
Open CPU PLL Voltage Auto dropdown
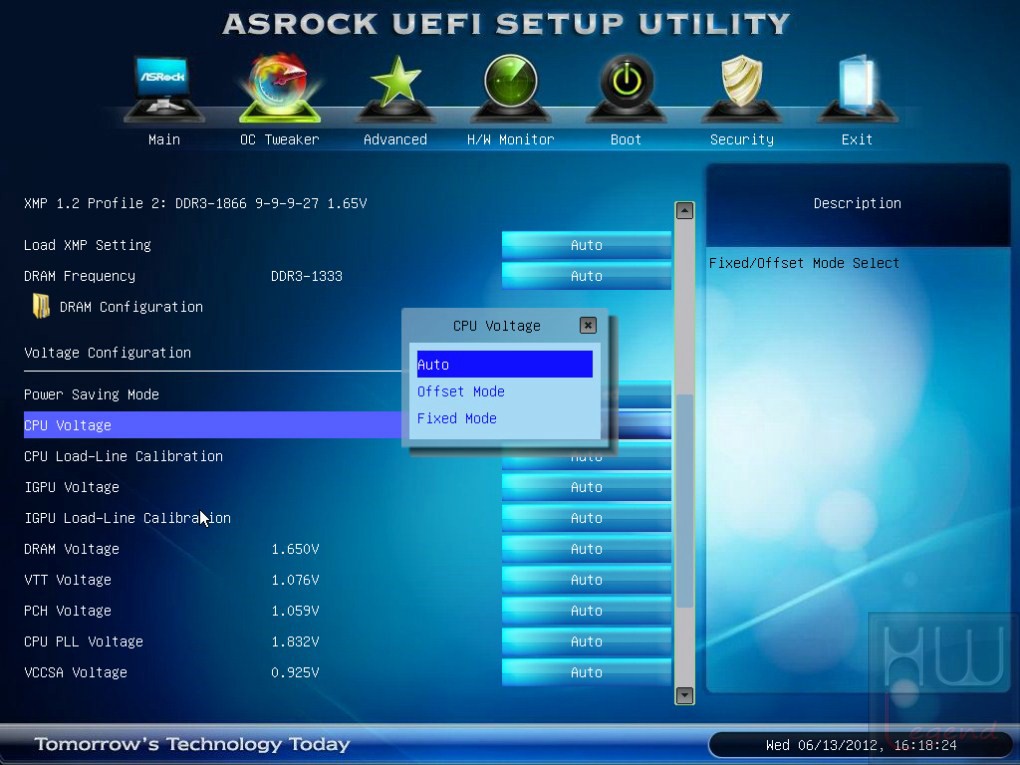[x=586, y=641]
